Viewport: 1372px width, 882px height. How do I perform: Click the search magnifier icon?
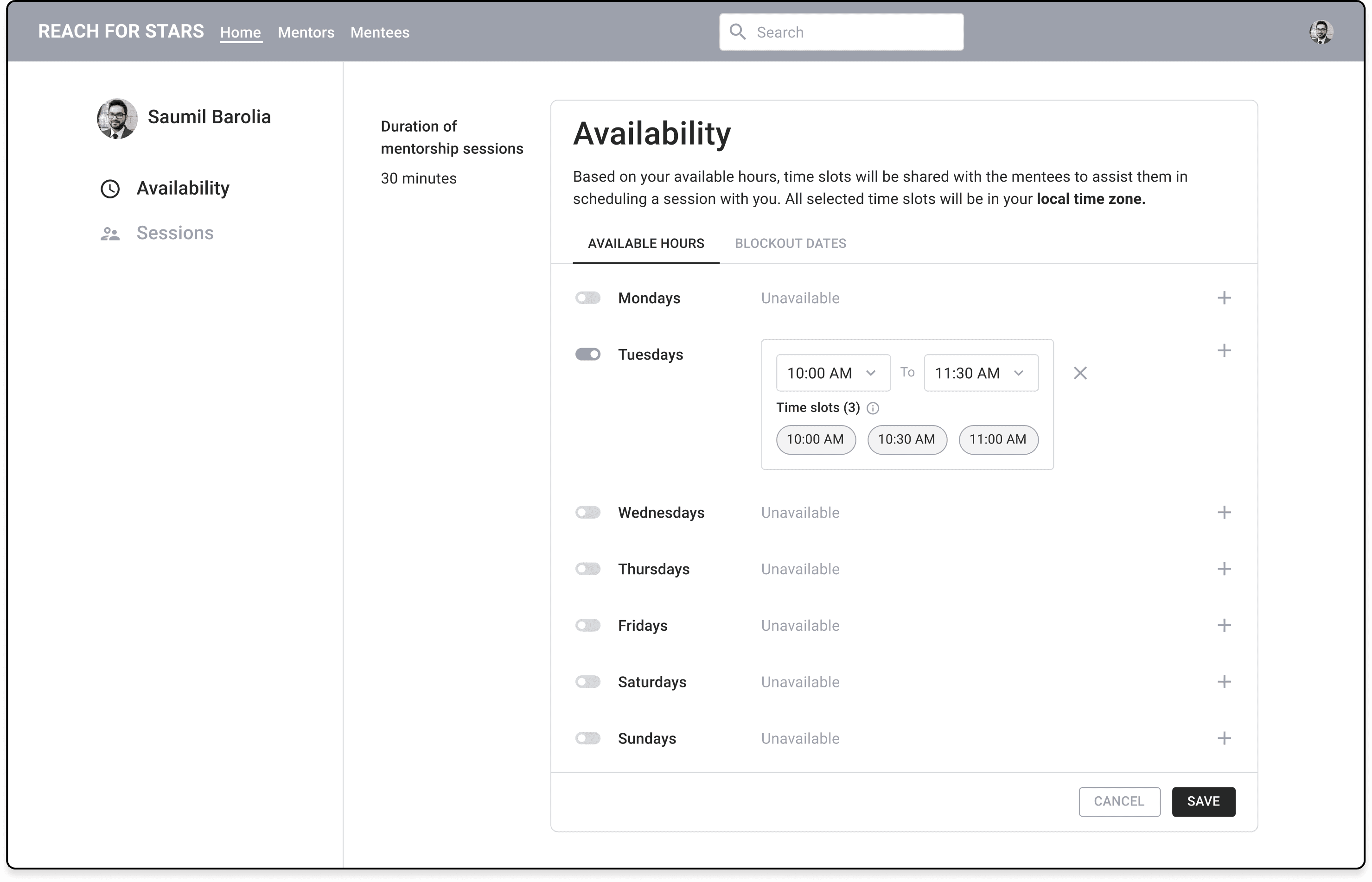738,32
